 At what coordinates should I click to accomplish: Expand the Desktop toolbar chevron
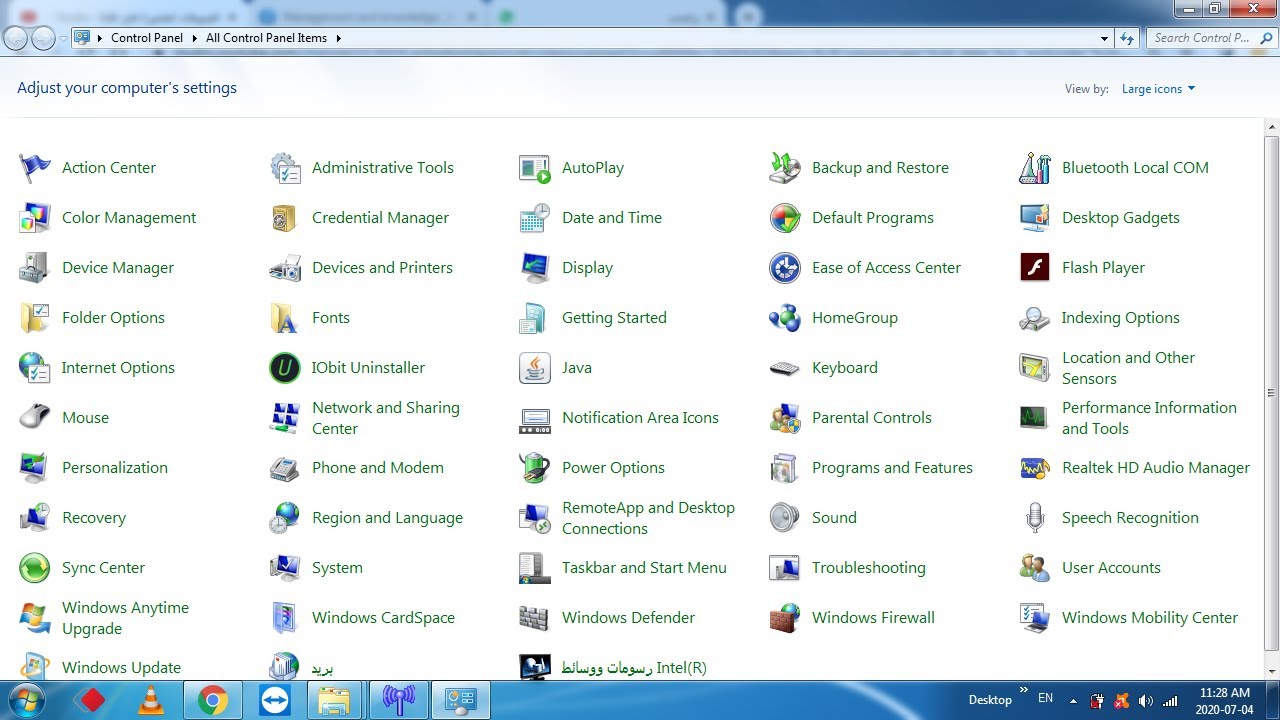pos(1023,690)
